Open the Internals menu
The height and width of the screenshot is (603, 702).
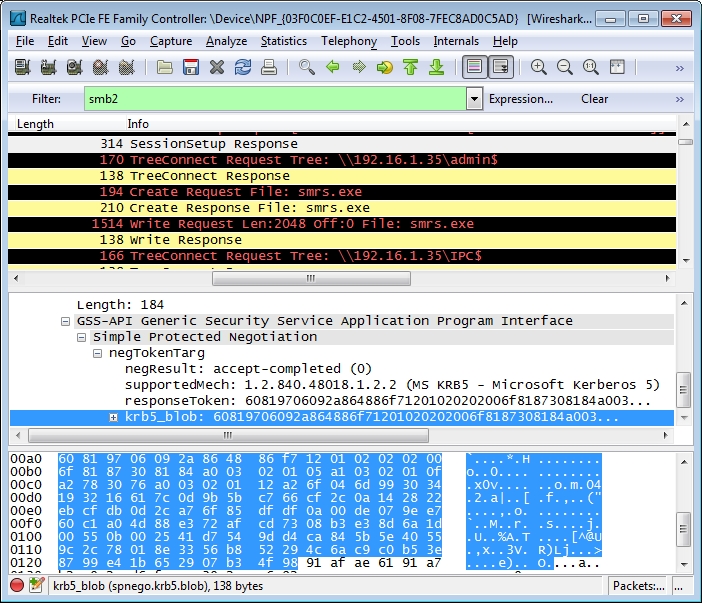[456, 41]
